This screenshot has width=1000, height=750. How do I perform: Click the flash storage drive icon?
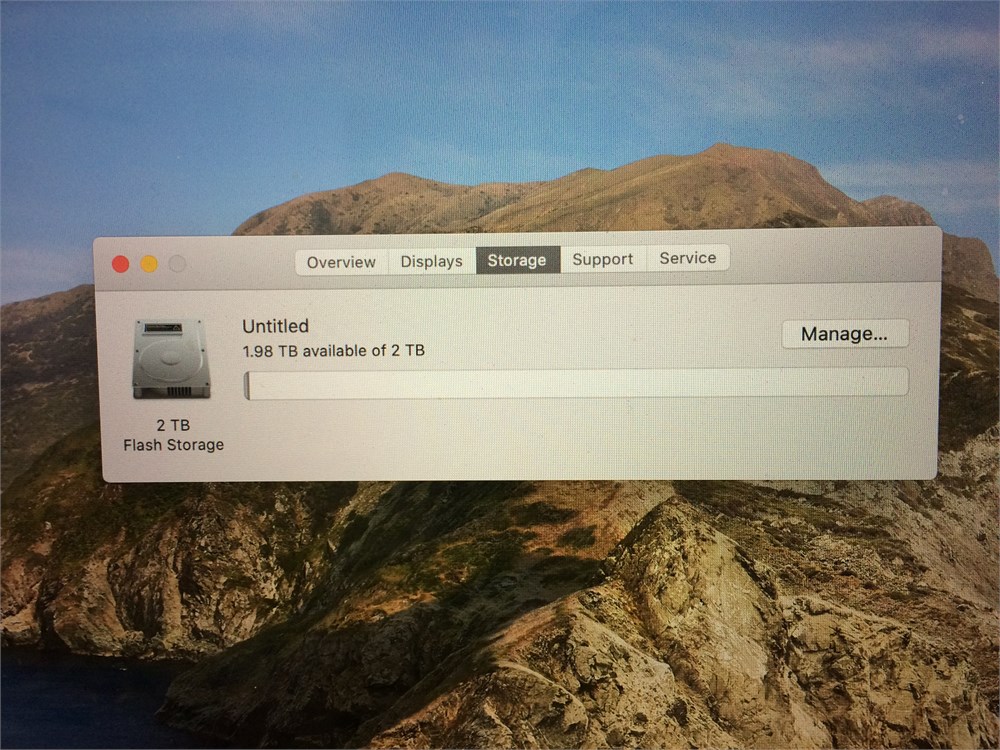point(171,359)
